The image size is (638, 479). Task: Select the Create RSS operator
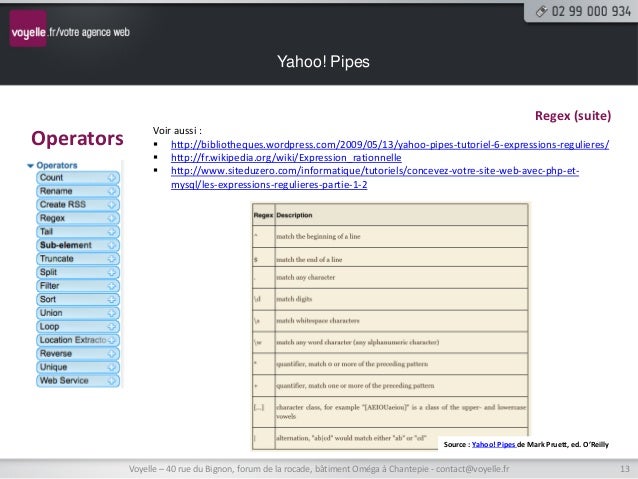(78, 205)
